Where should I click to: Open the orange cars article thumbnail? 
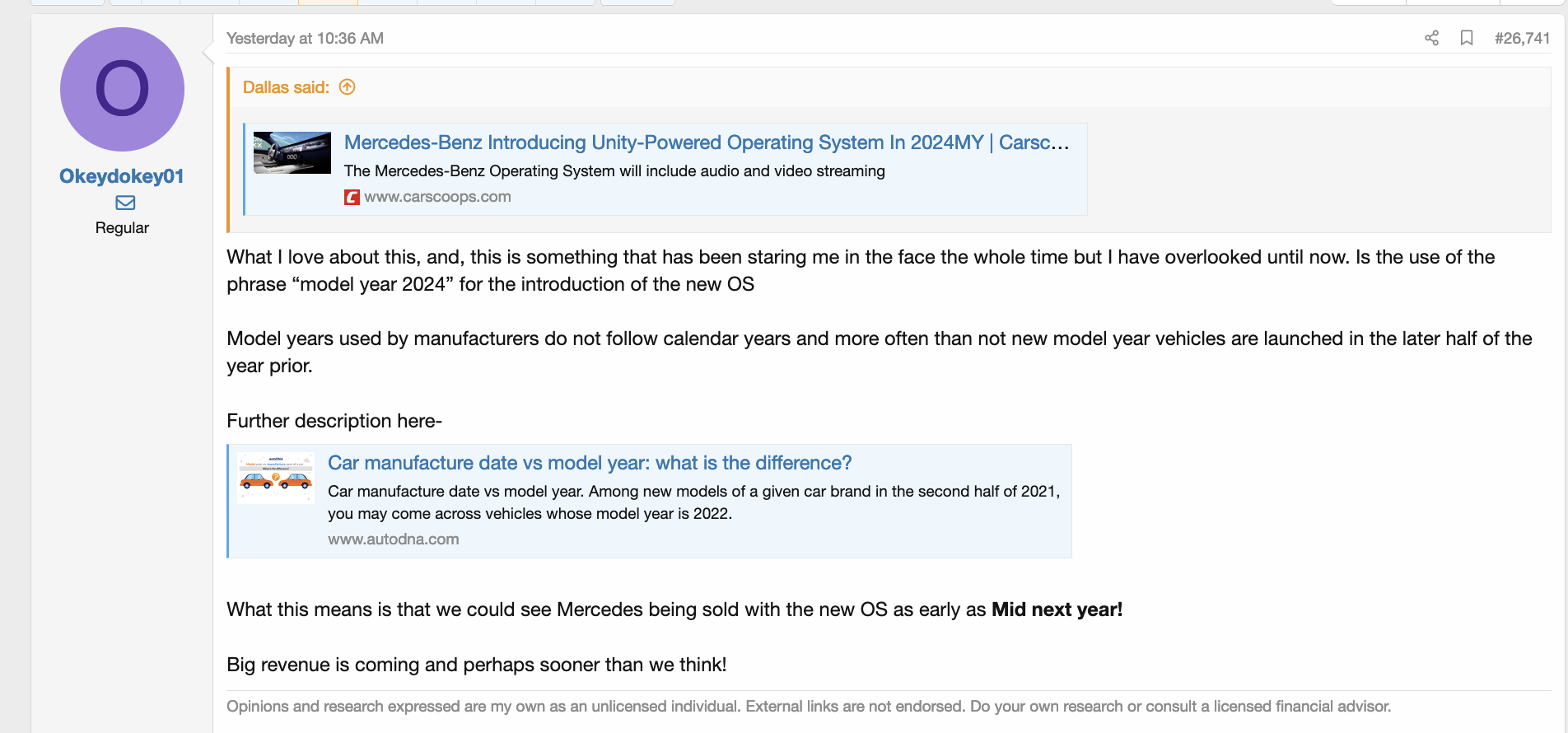click(276, 478)
